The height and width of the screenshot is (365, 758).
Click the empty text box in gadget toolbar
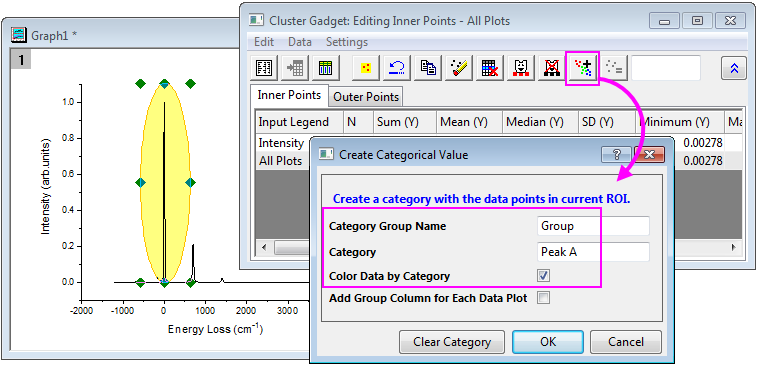click(666, 68)
